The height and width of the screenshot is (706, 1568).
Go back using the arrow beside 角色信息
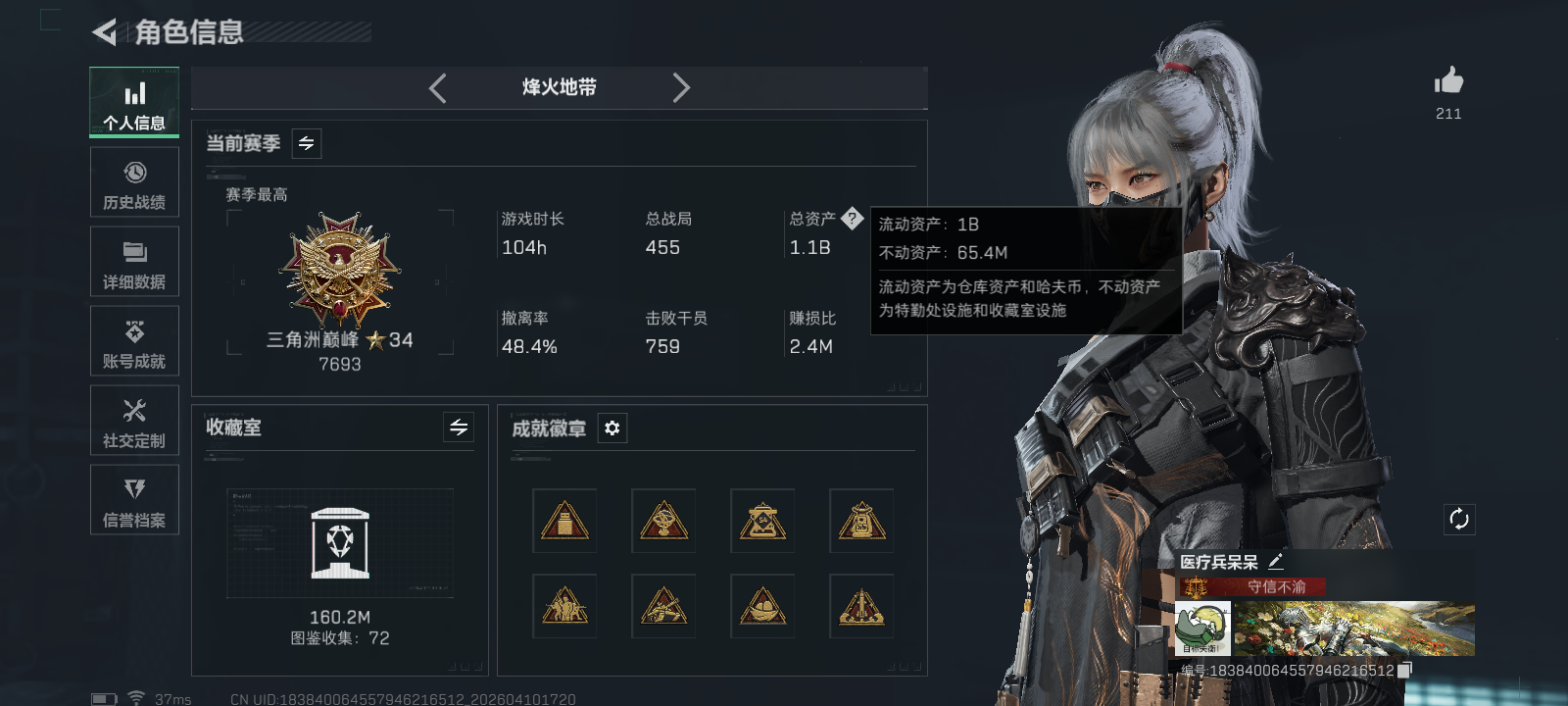coord(104,32)
